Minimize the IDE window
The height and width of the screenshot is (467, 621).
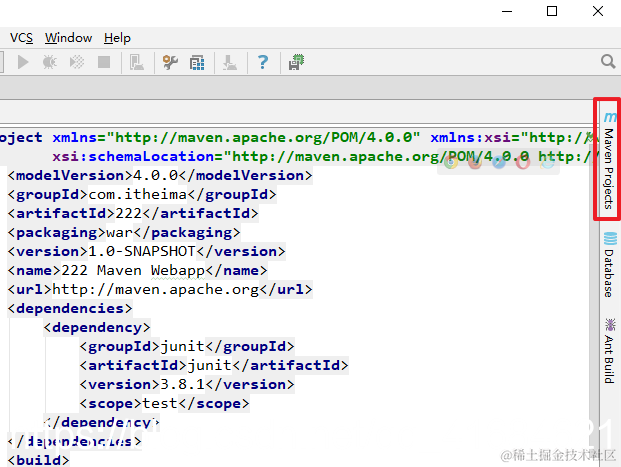pos(507,11)
